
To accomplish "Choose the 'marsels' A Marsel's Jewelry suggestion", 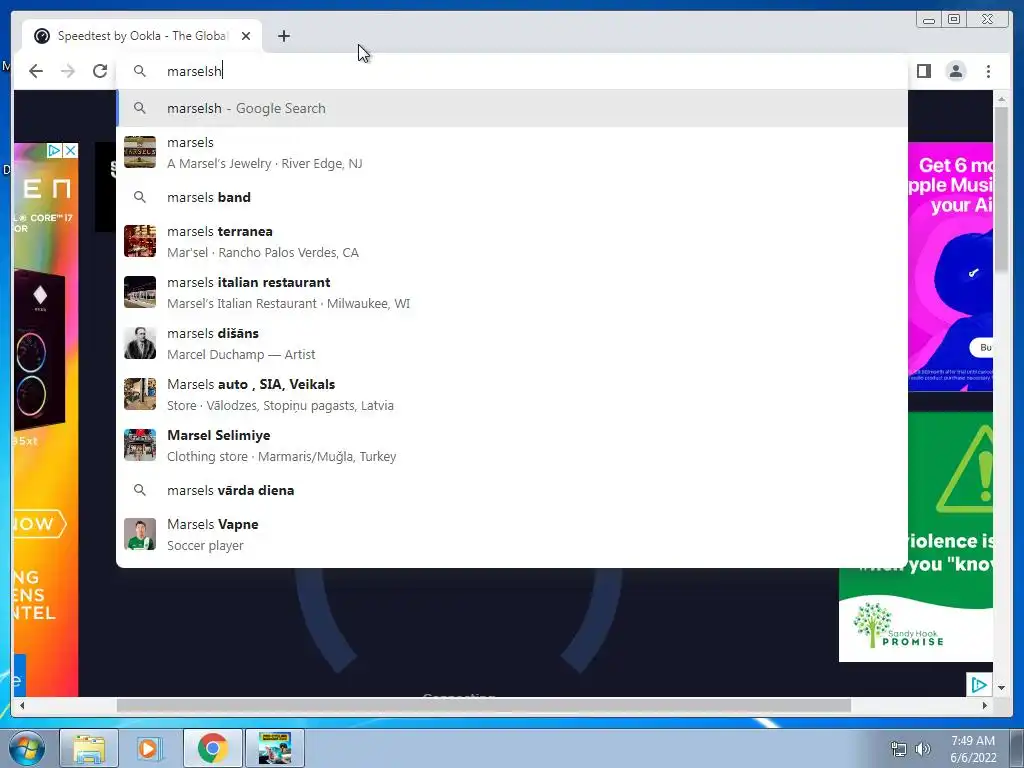I will coord(512,152).
